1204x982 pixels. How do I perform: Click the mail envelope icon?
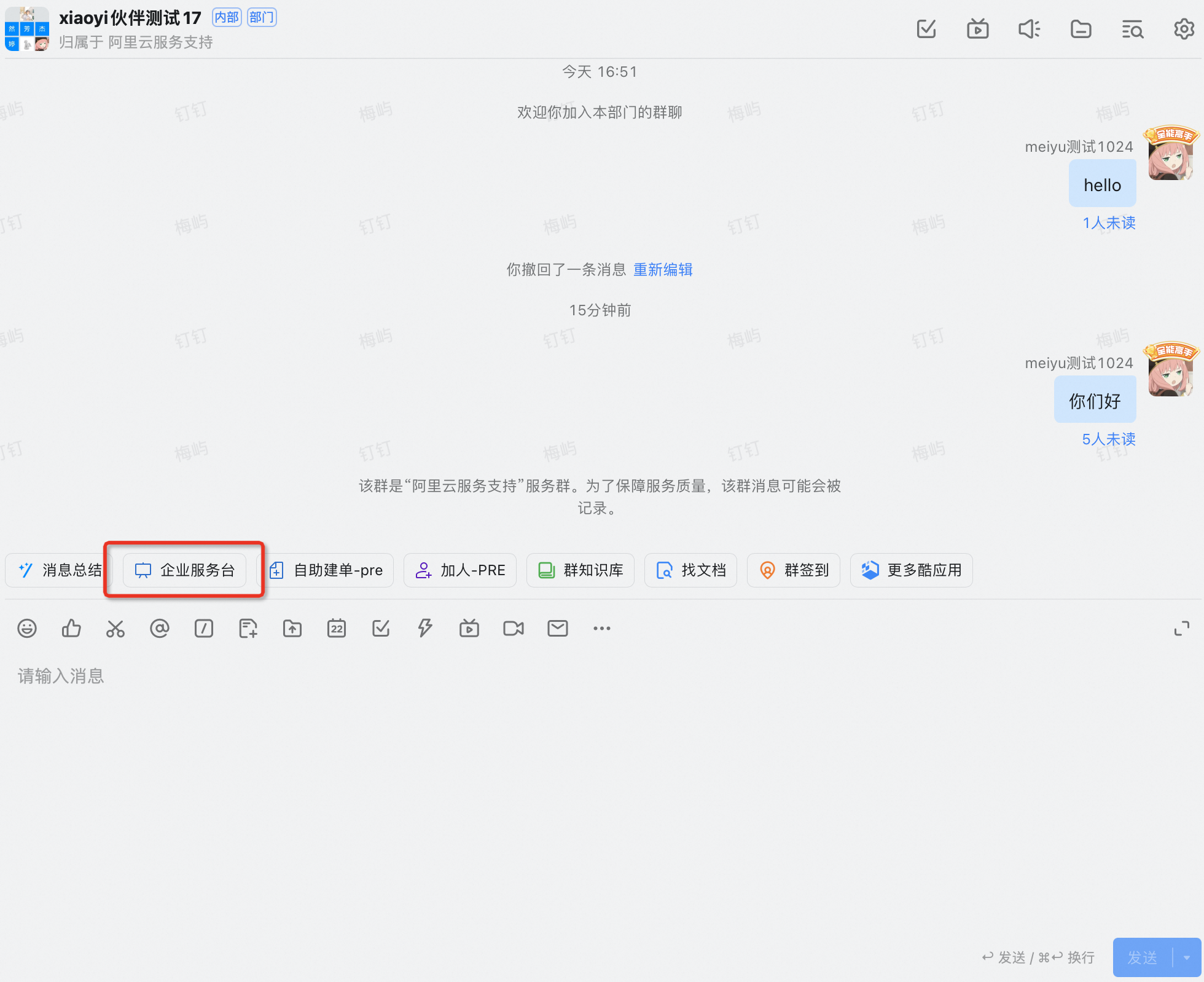(x=558, y=628)
